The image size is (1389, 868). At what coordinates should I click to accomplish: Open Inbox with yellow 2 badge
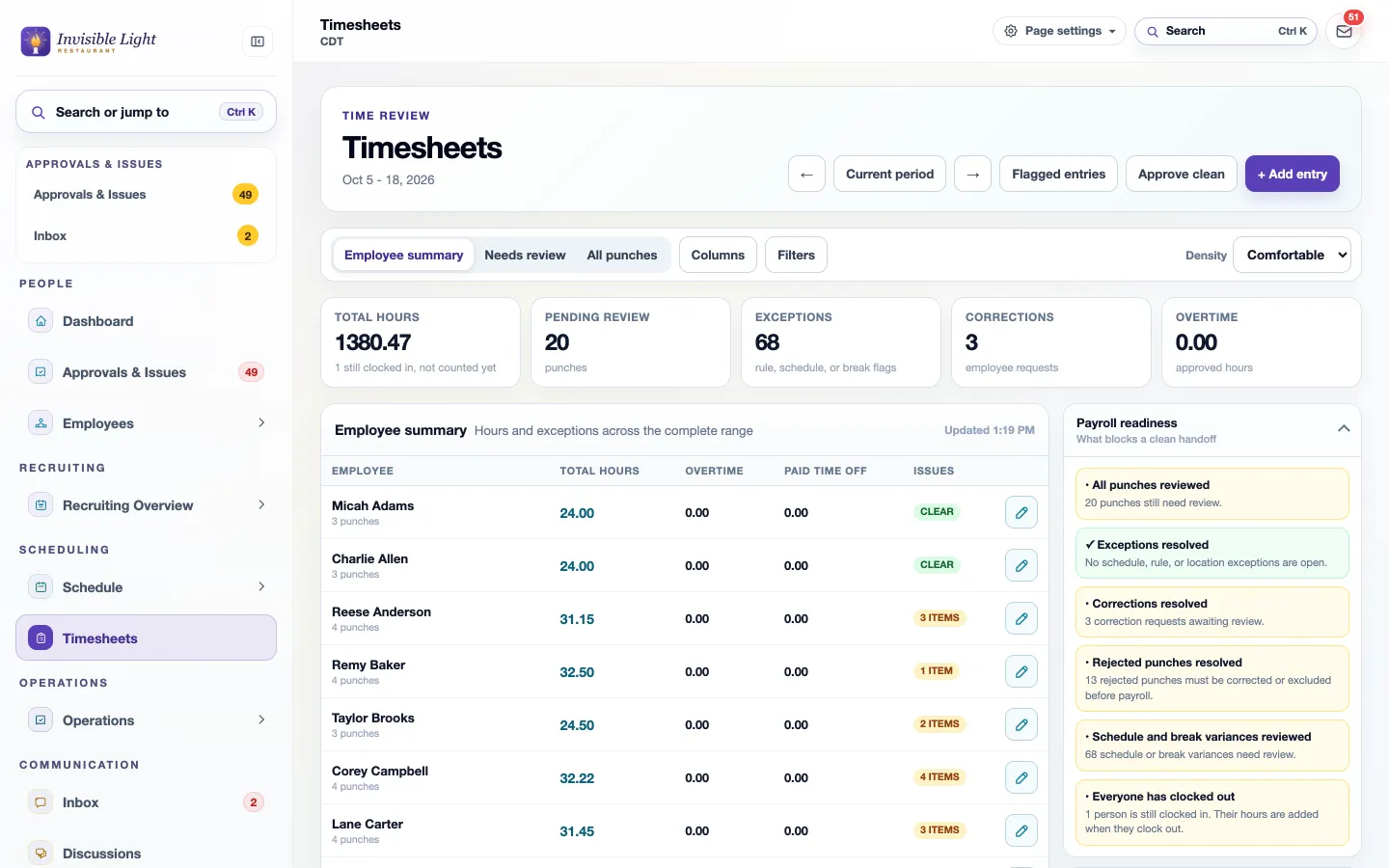point(147,236)
